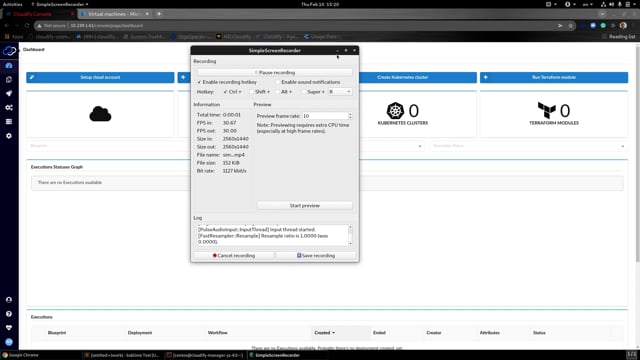Screen dimensions: 640x360
Task: Switch to the Sublime Text window in the taskbar
Action: tap(122, 355)
